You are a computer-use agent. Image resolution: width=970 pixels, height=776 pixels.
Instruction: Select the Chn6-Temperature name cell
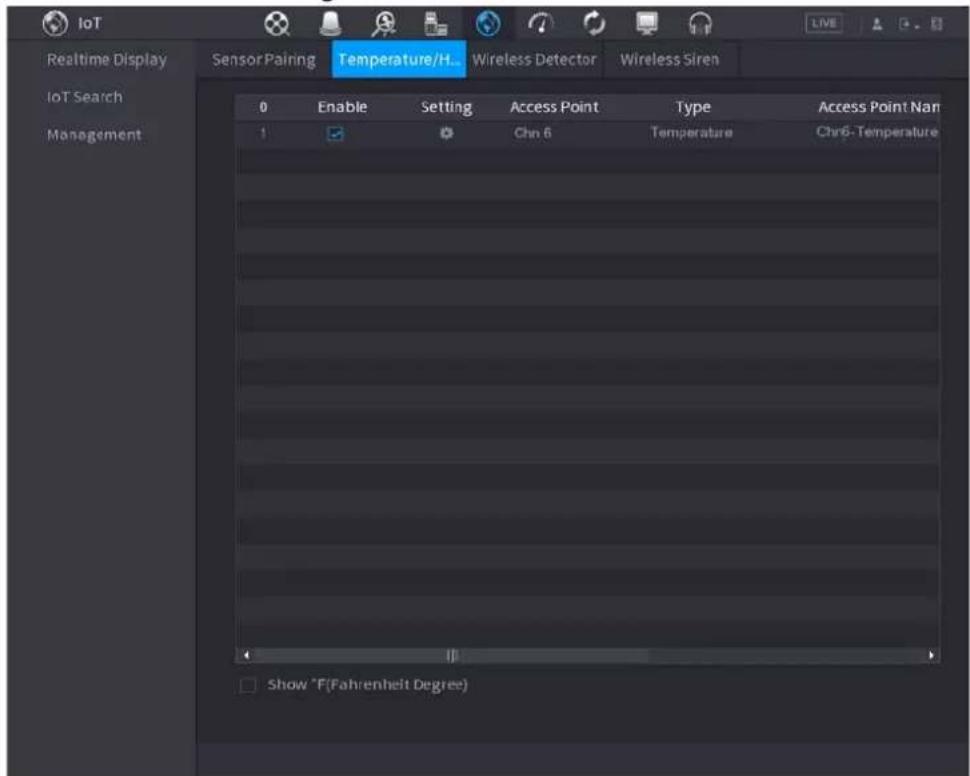coord(877,132)
